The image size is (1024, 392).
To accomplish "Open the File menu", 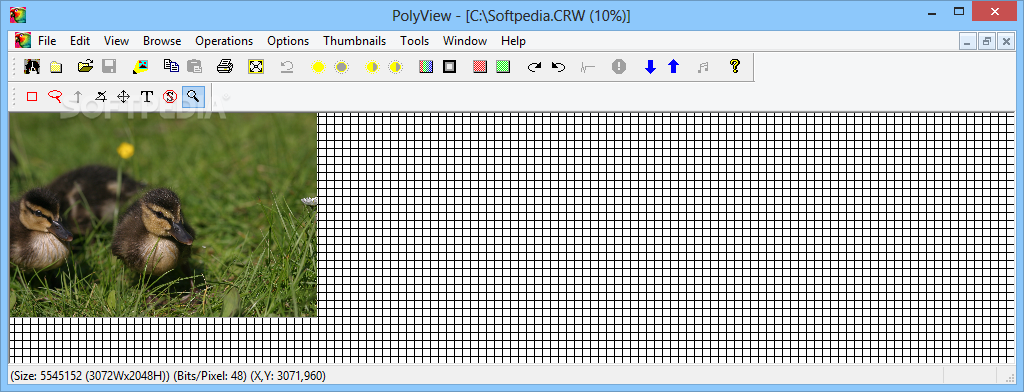I will [47, 41].
